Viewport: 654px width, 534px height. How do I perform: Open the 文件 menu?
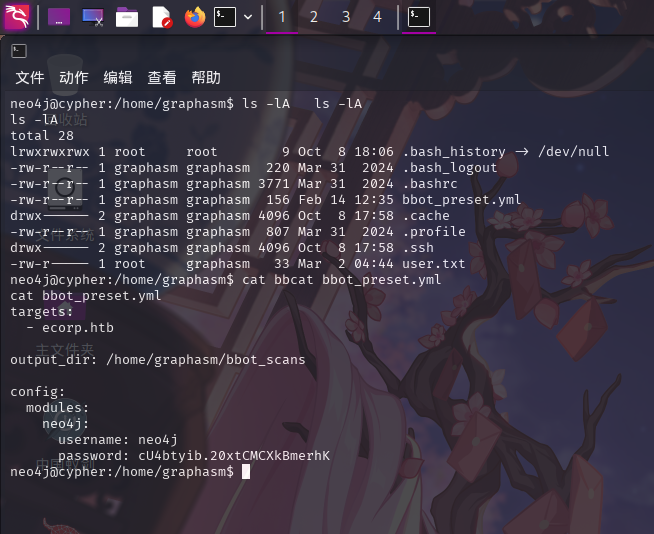30,78
